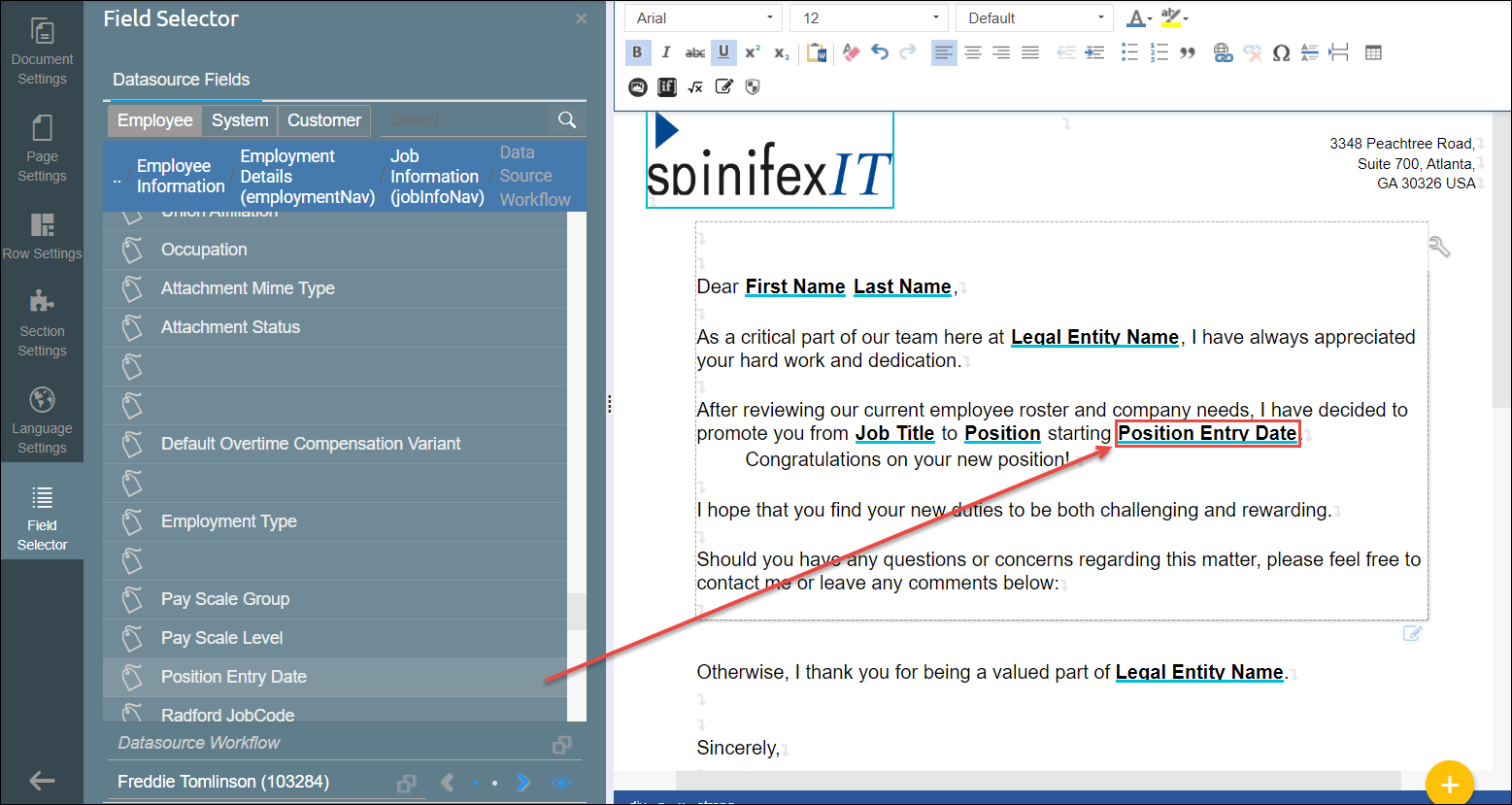Click the Paste from Word icon
This screenshot has width=1512, height=805.
tap(817, 53)
